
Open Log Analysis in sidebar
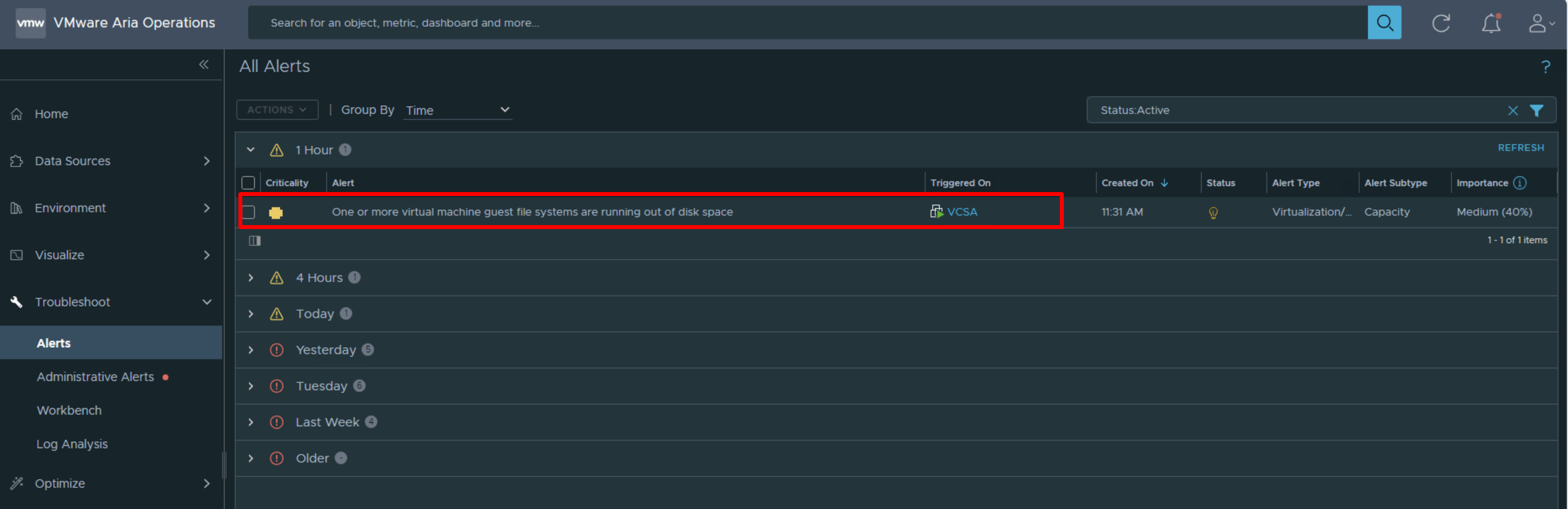coord(72,444)
